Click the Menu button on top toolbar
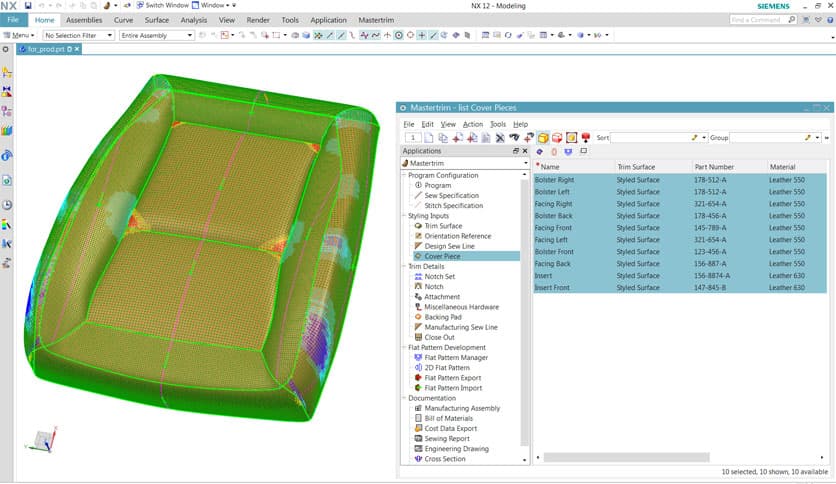The image size is (836, 484). [21, 35]
